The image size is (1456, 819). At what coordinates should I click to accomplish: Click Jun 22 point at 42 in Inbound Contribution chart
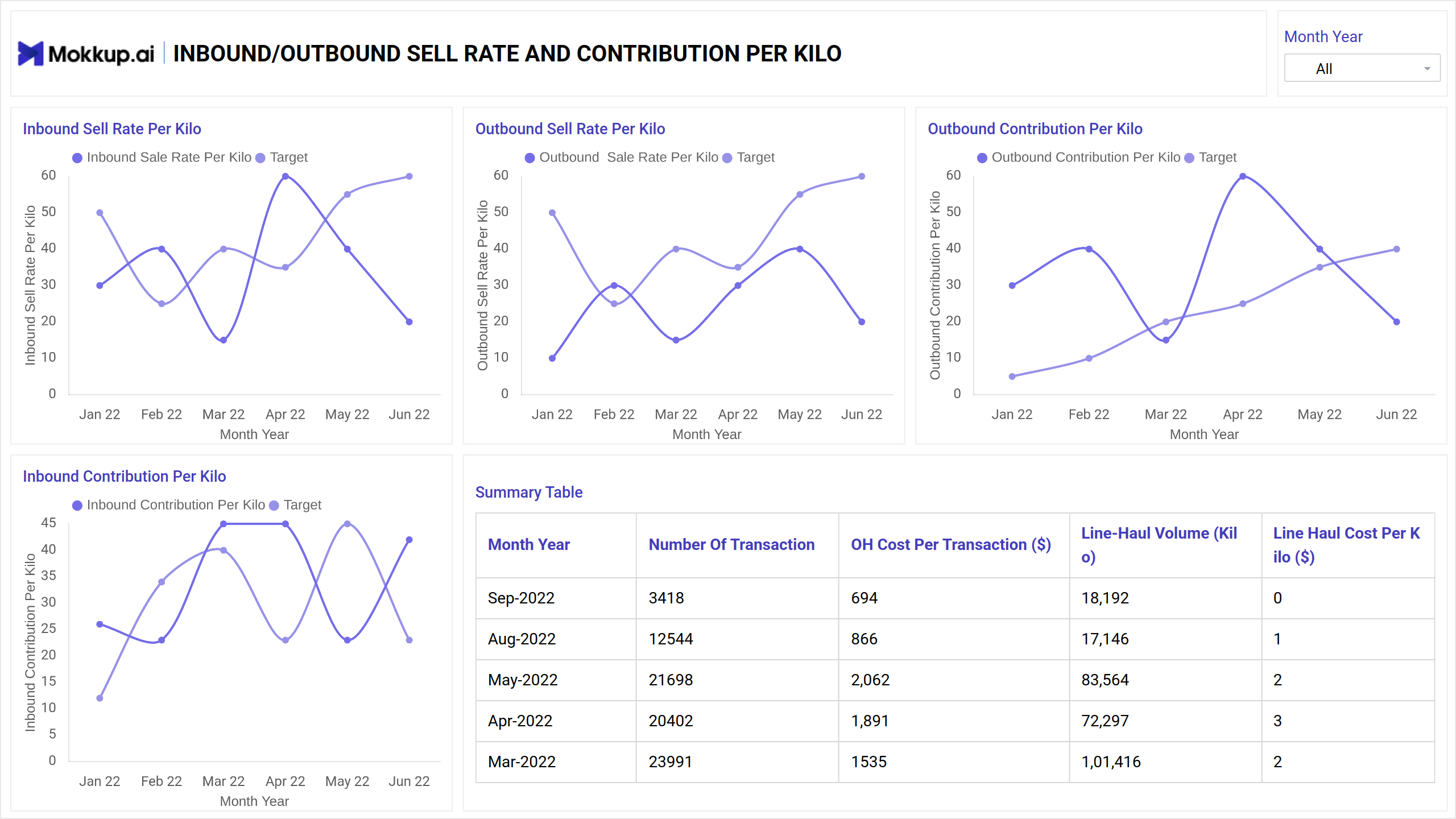[x=409, y=540]
